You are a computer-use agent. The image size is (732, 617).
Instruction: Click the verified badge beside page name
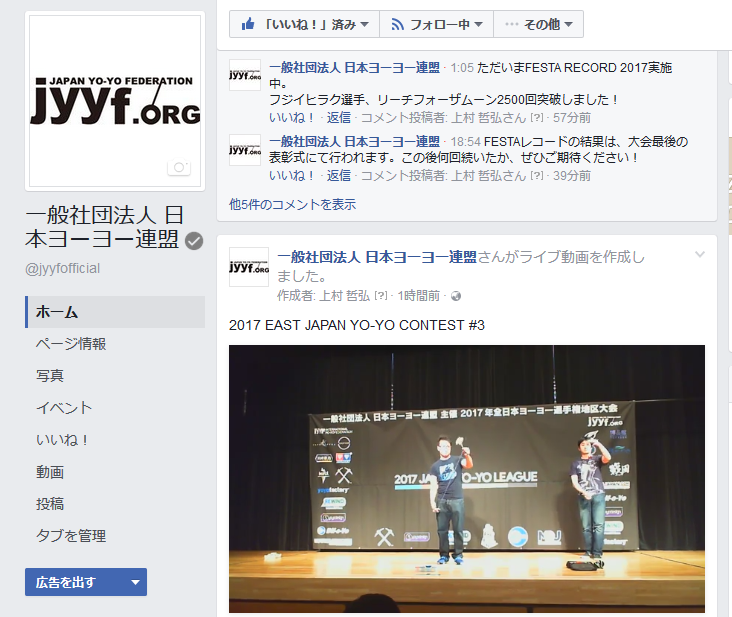[x=194, y=241]
